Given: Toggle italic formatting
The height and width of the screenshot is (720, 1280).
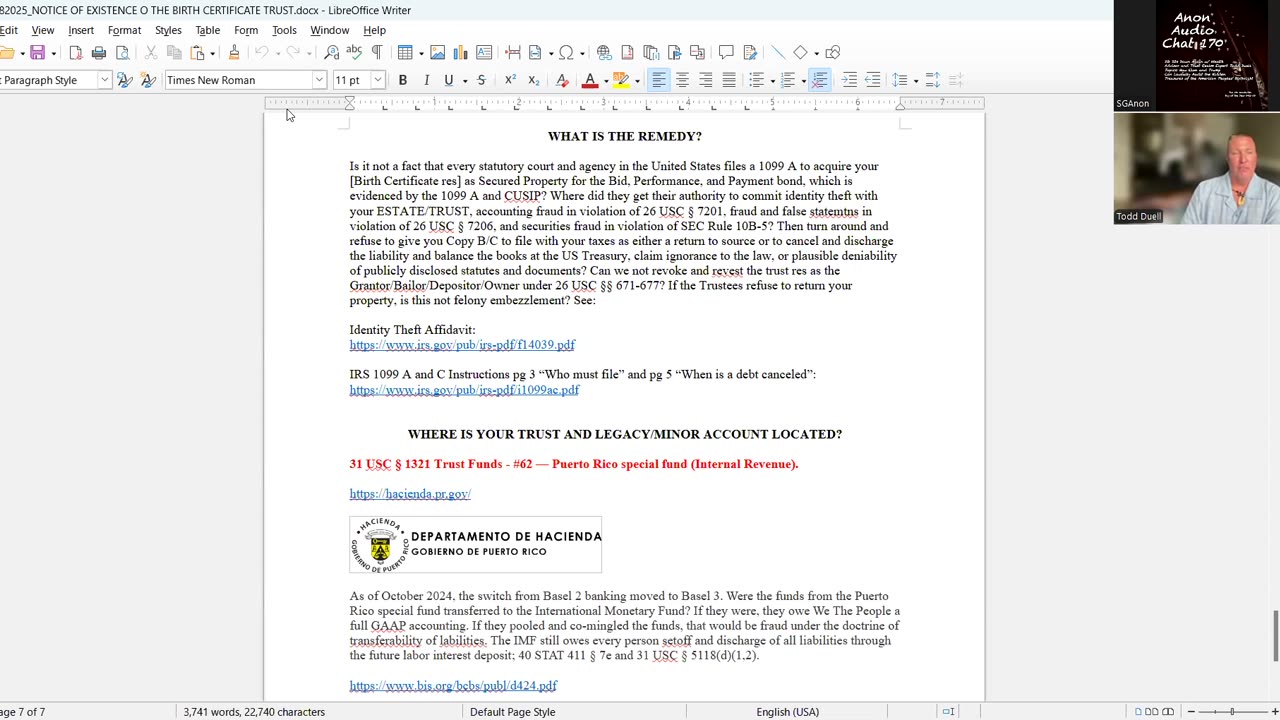Looking at the screenshot, I should [426, 80].
